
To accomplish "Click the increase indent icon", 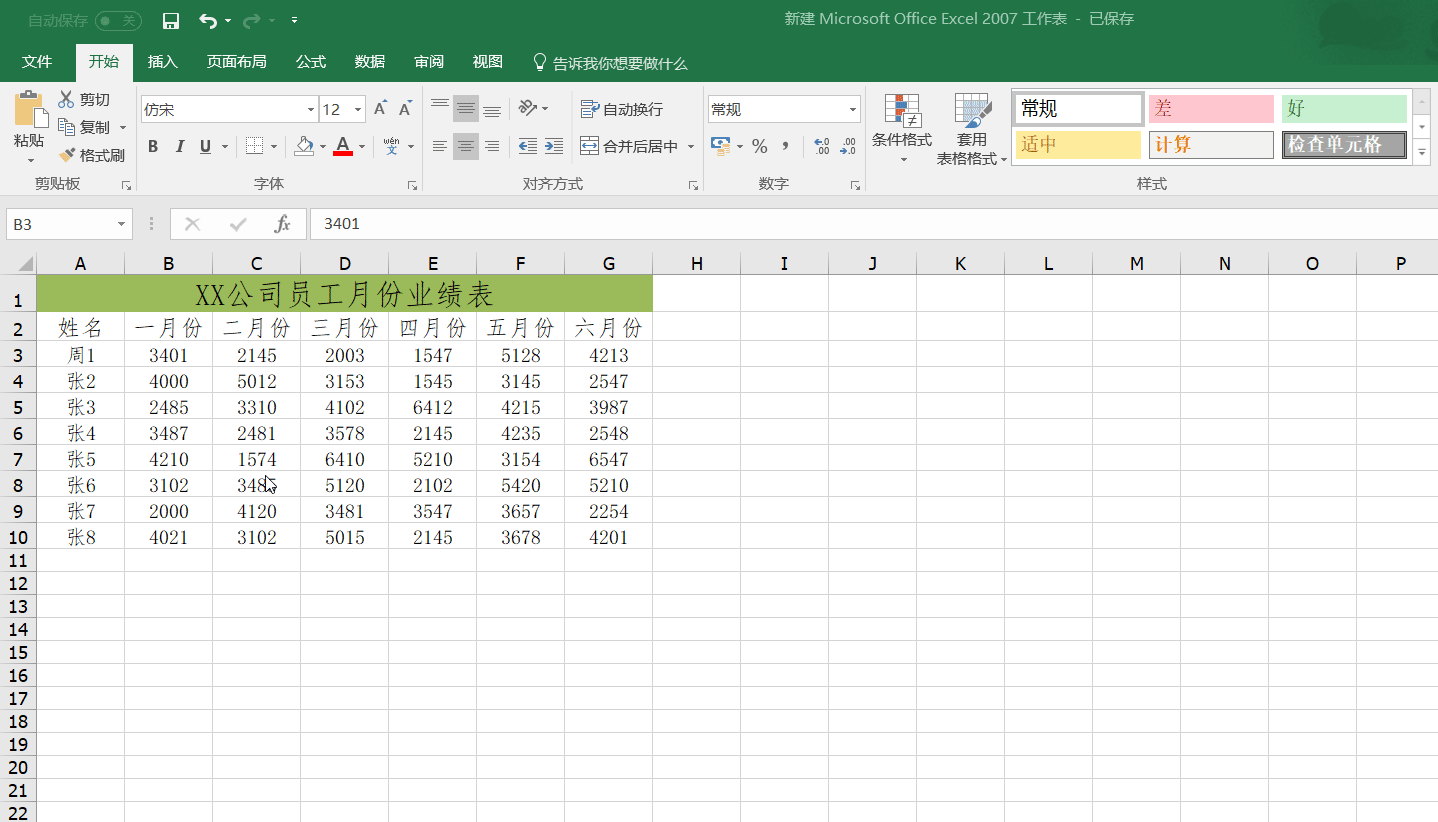I will [x=554, y=146].
